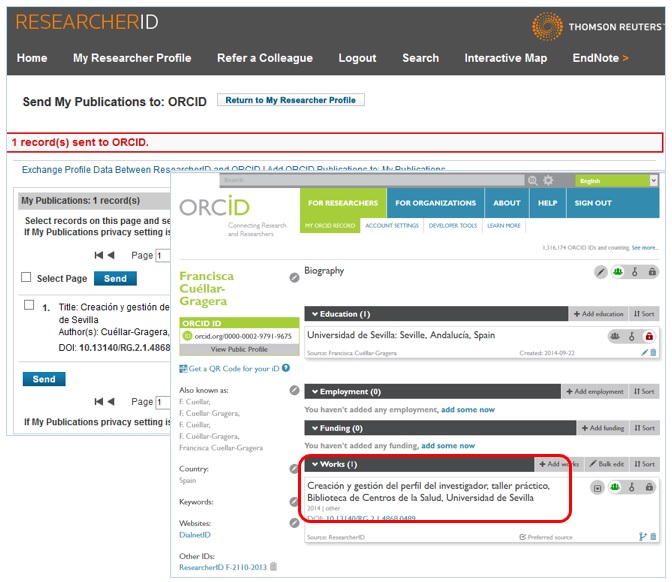Set Universidad de Sevilla education entry to private (red lock)
Image resolution: width=672 pixels, height=582 pixels.
point(649,336)
